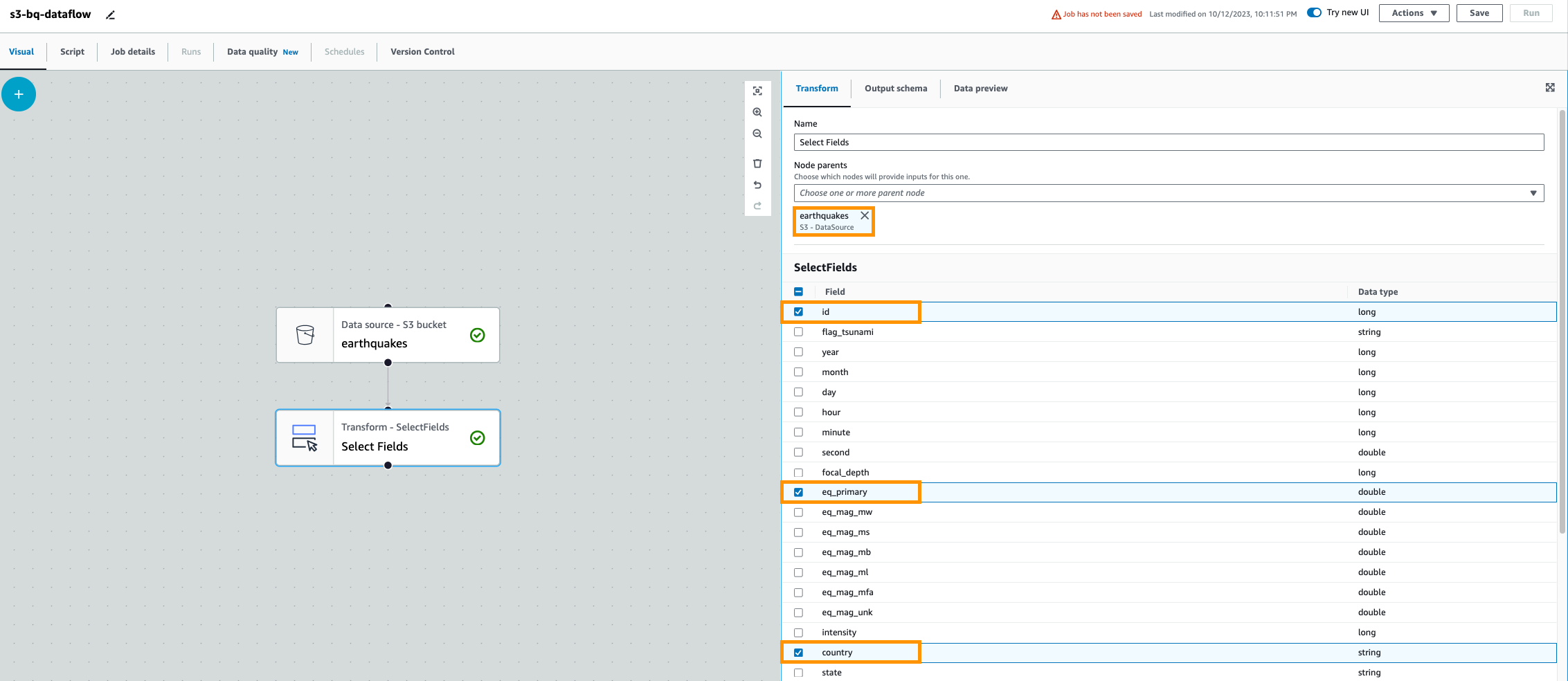Click the Name input field

1169,142
